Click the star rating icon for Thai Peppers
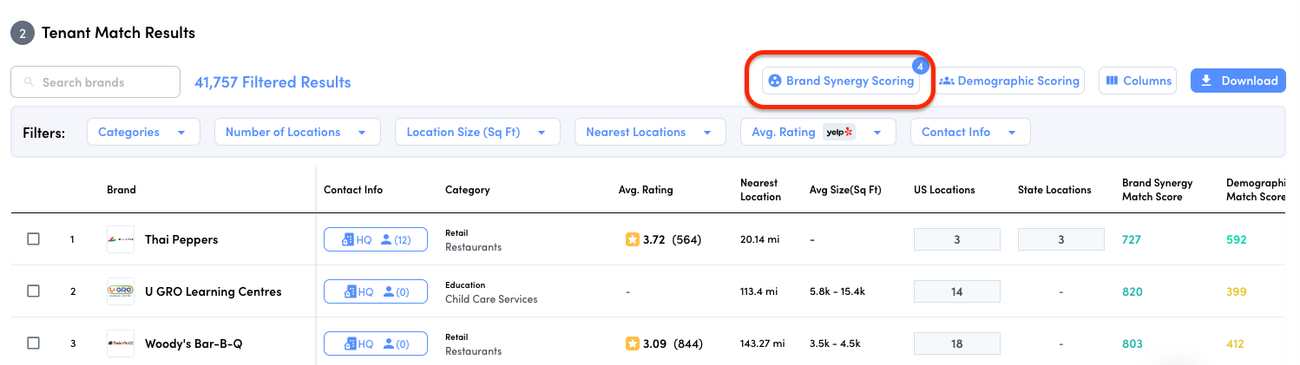This screenshot has height=365, width=1300. [632, 240]
